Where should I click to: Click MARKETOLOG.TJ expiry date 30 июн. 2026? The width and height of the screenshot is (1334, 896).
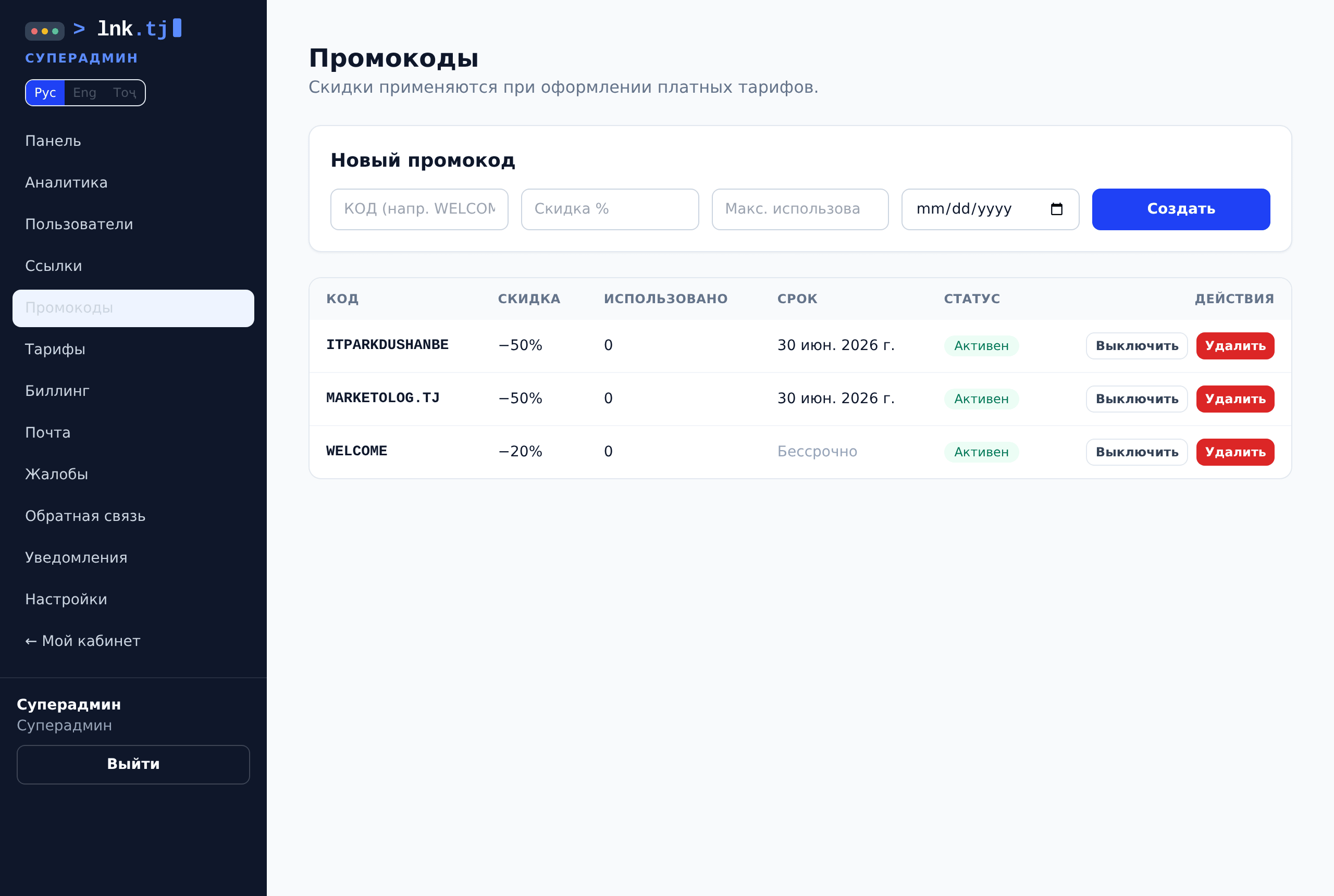(x=836, y=399)
